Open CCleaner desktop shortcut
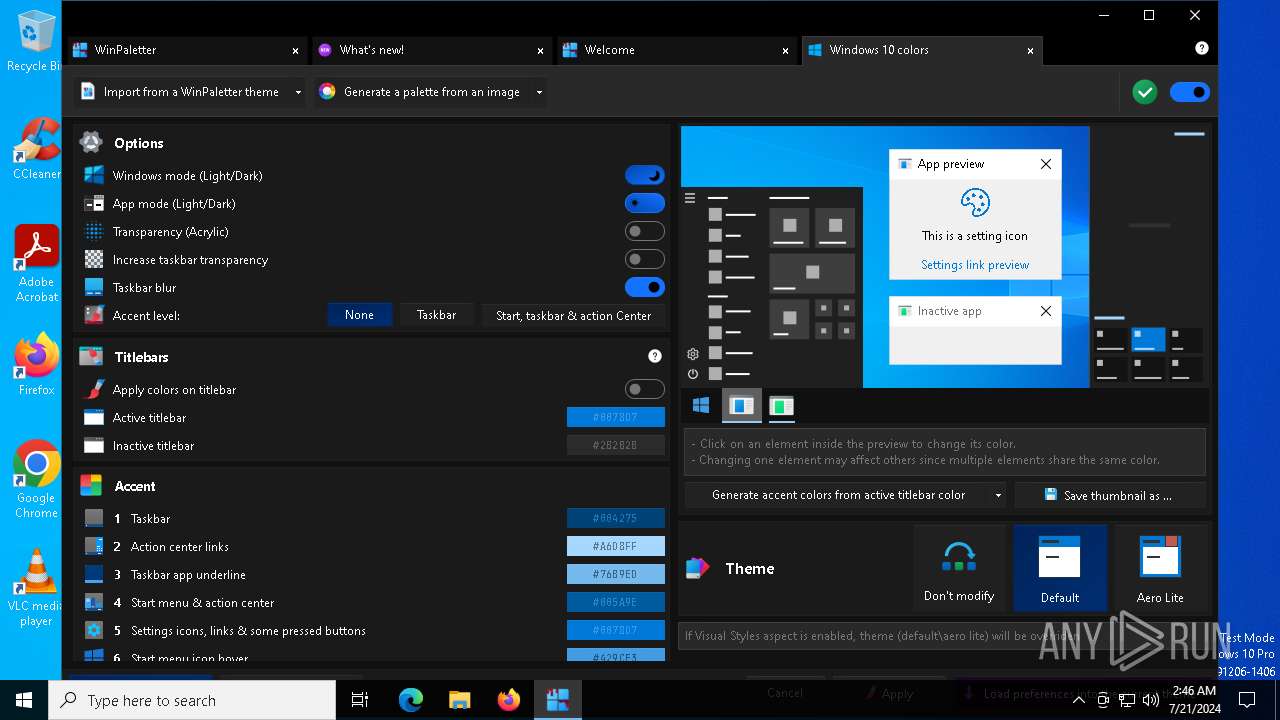Screen dimensions: 1280x720 (x=37, y=149)
